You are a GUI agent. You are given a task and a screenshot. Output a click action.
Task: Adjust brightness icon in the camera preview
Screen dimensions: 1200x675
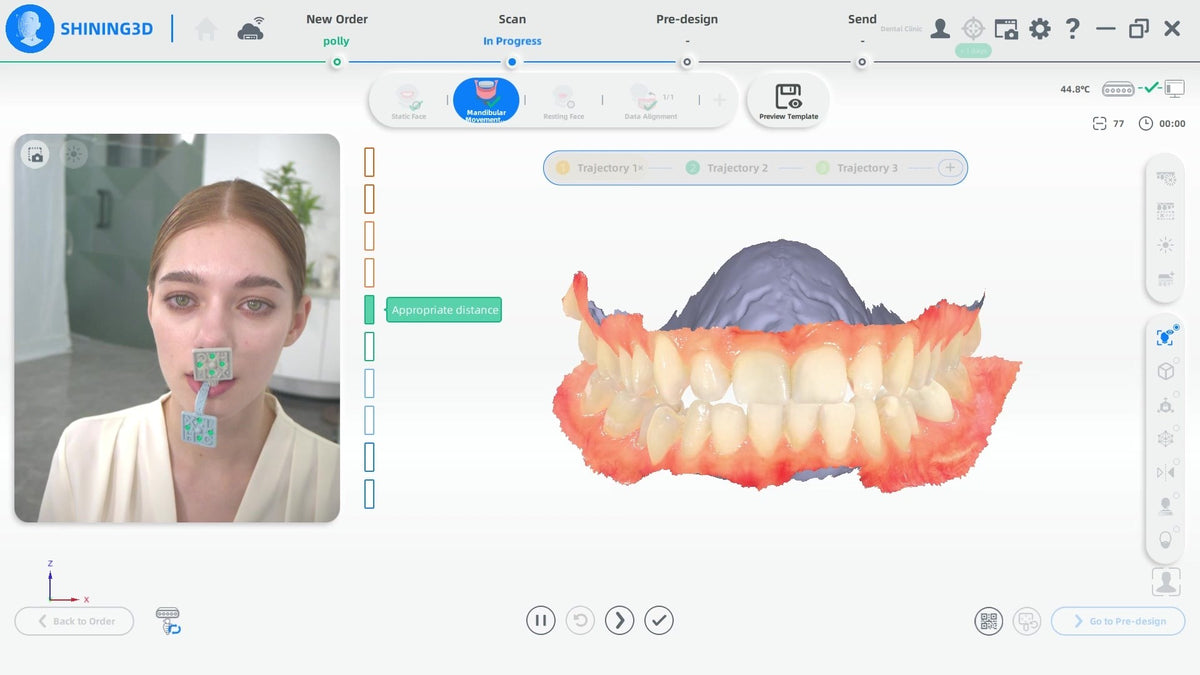pos(74,154)
